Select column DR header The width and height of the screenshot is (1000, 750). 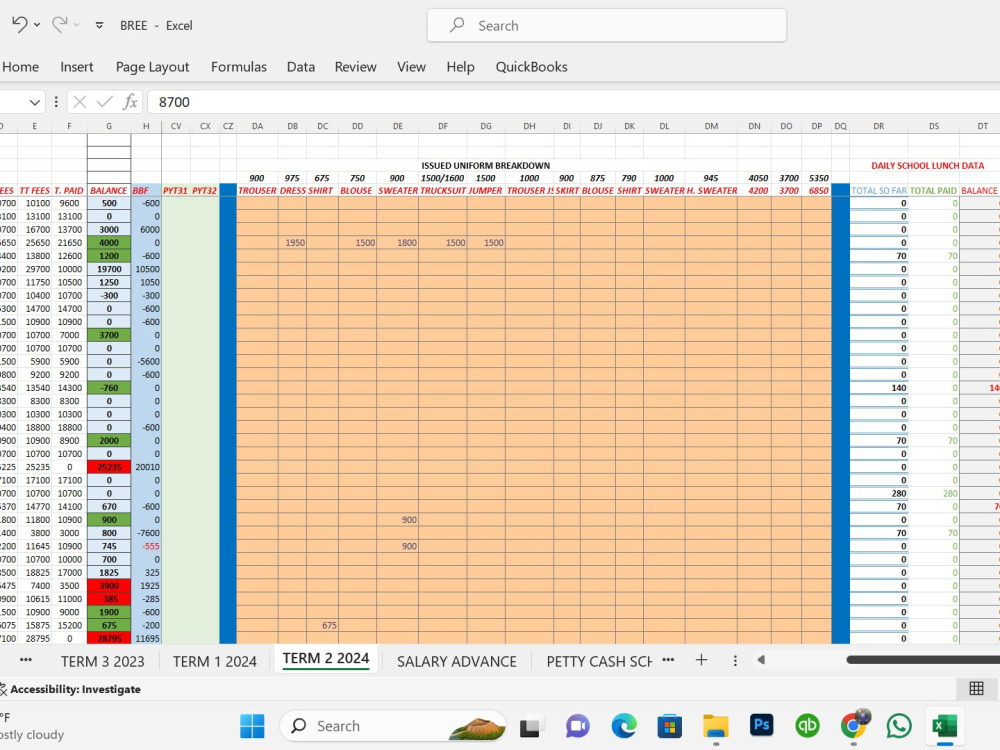[x=879, y=126]
